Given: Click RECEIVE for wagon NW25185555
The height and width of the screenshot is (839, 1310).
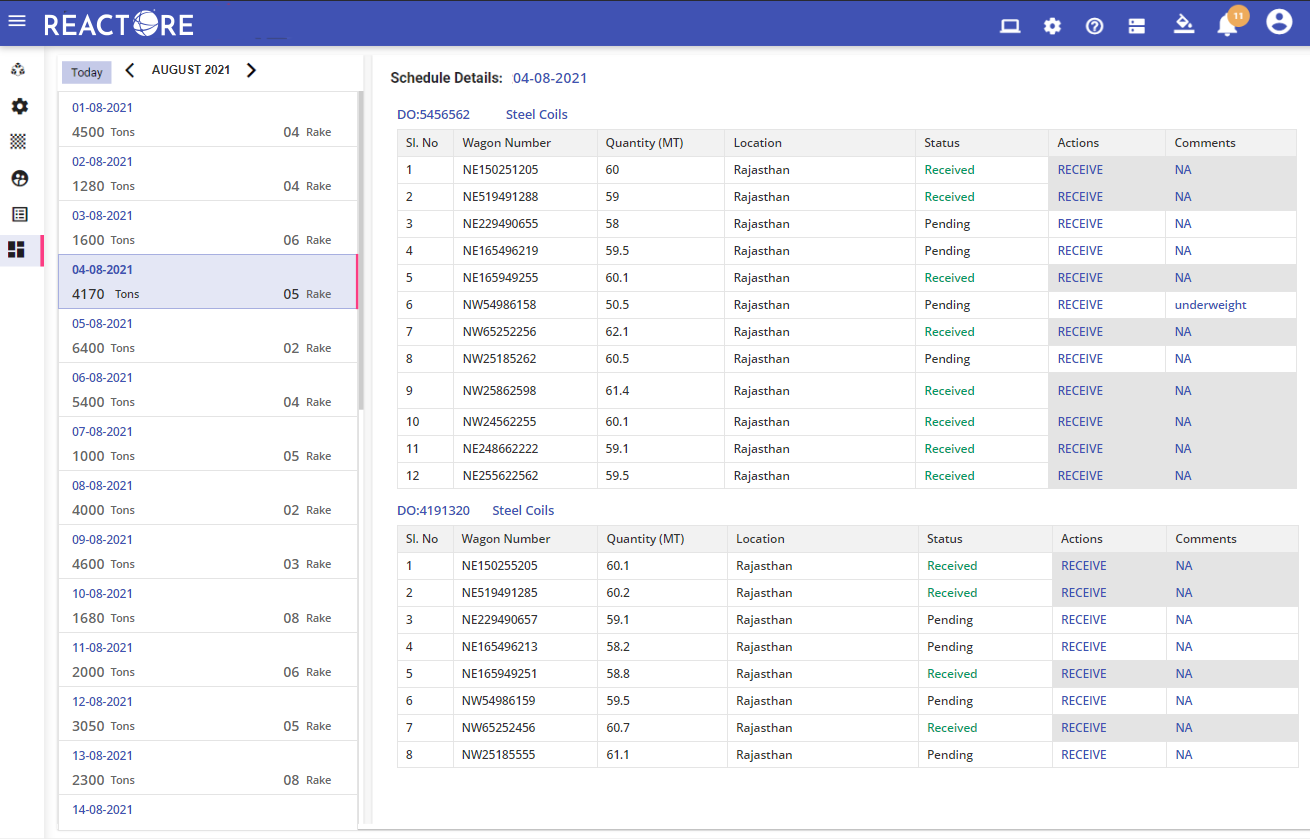Looking at the screenshot, I should pos(1084,755).
